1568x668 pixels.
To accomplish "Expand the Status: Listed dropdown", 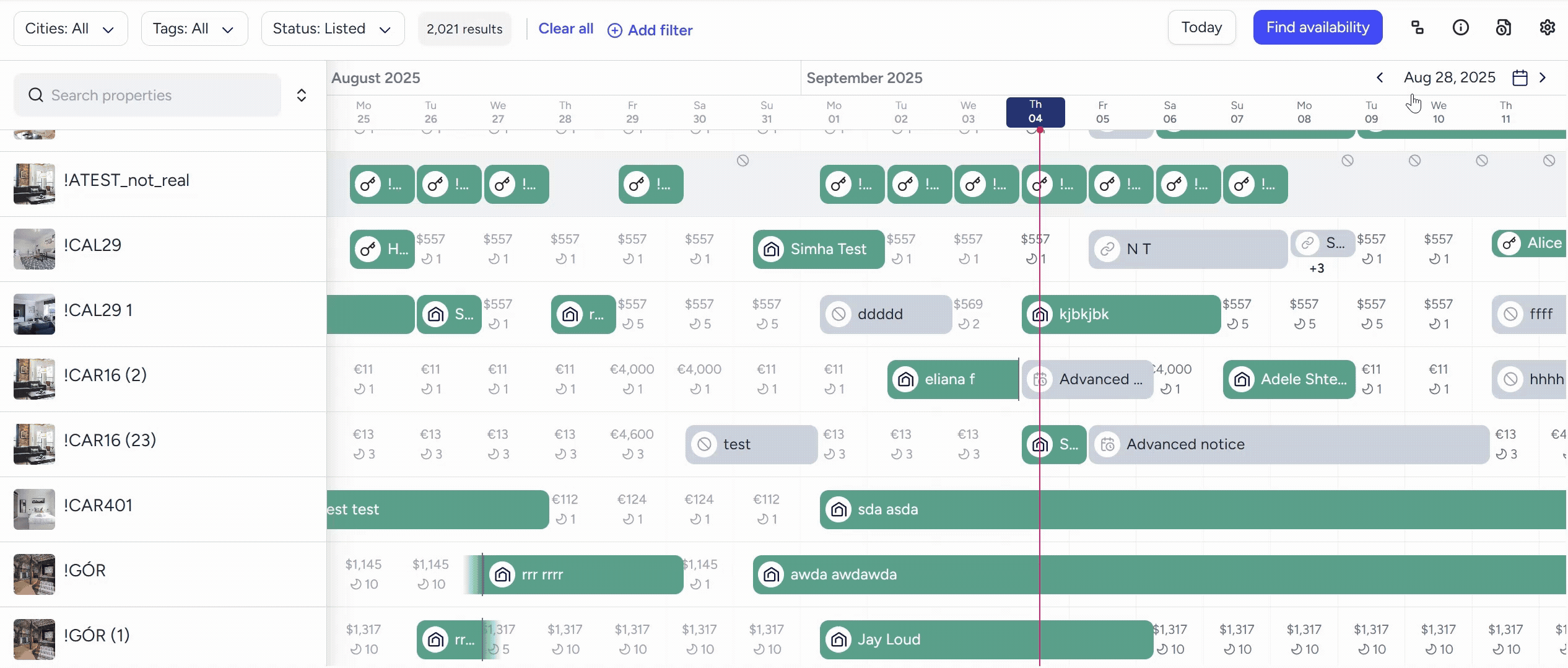I will click(x=332, y=28).
